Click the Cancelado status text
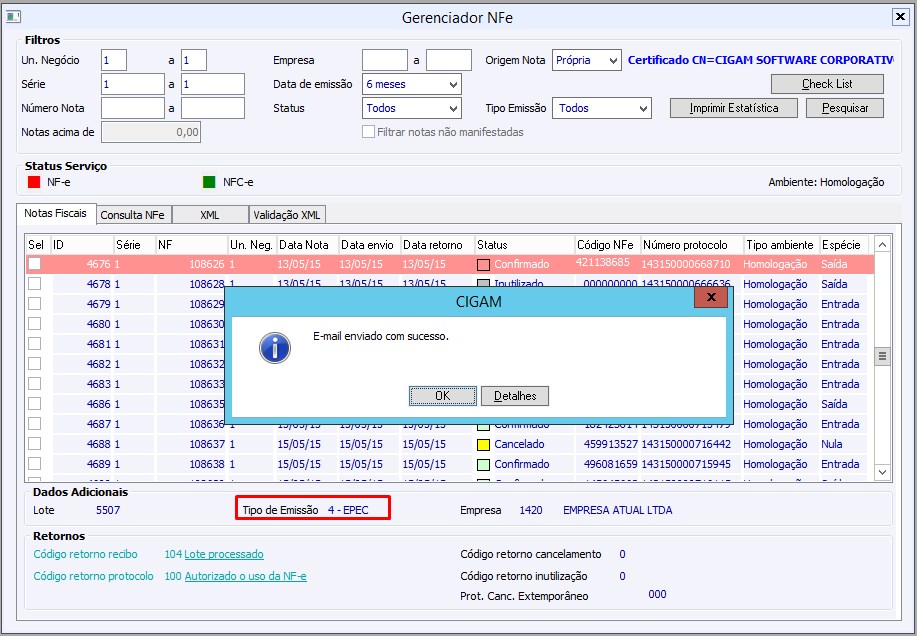The image size is (917, 636). 519,444
